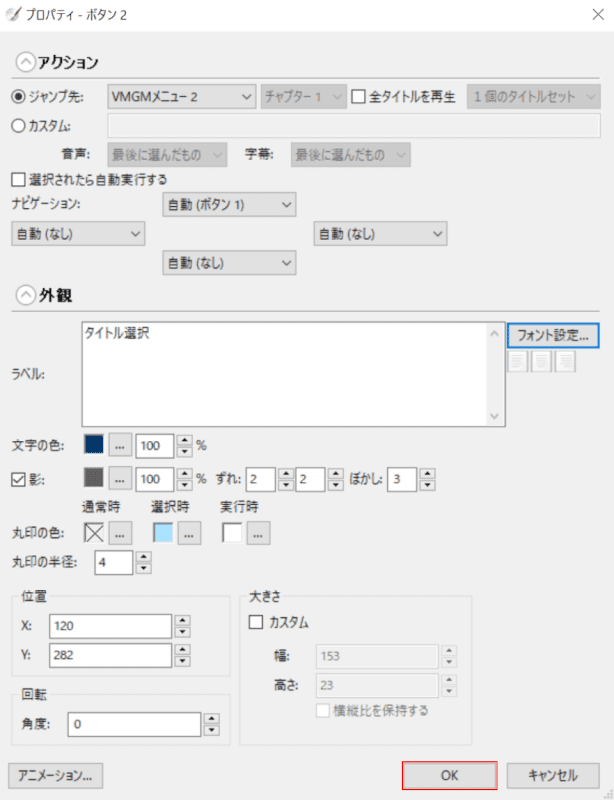Viewport: 614px width, 800px height.
Task: Open 選択時 color chooser button
Action: point(189,534)
